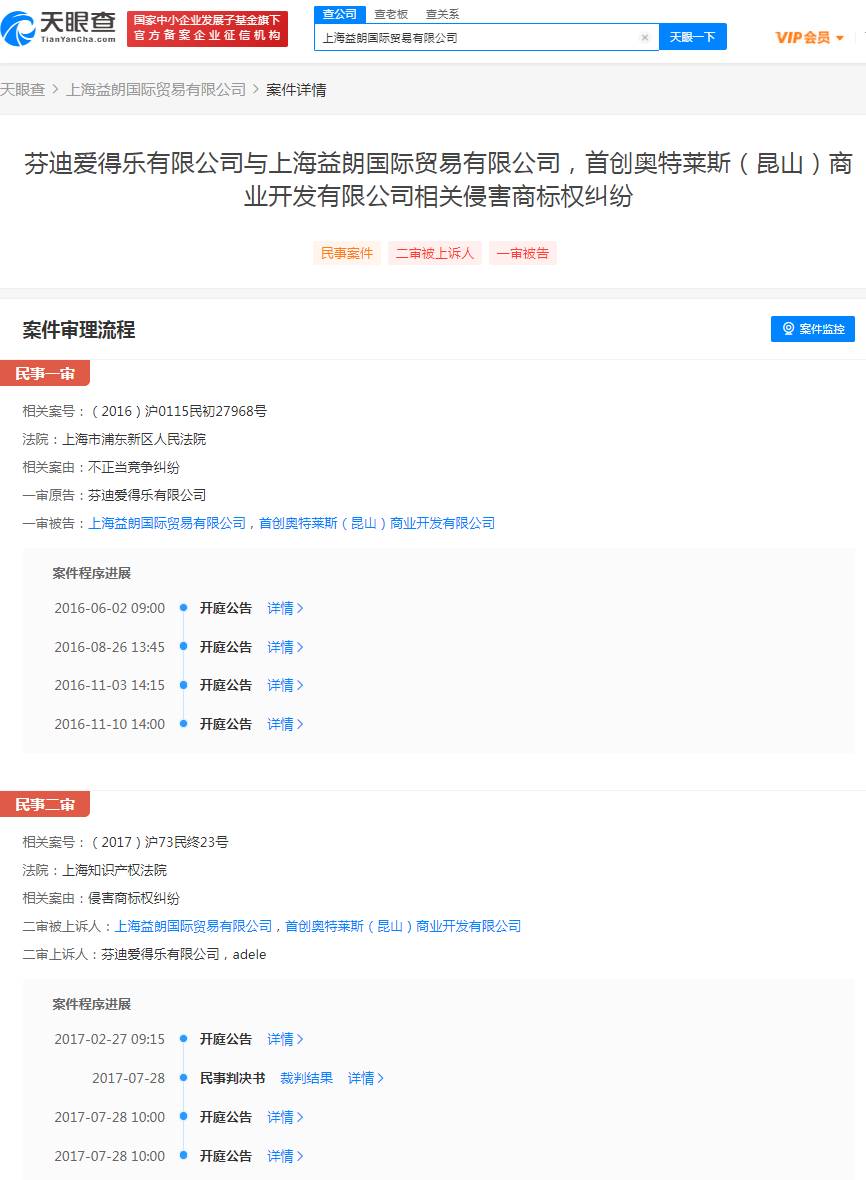Switch to the 查关系 tab

pos(442,14)
